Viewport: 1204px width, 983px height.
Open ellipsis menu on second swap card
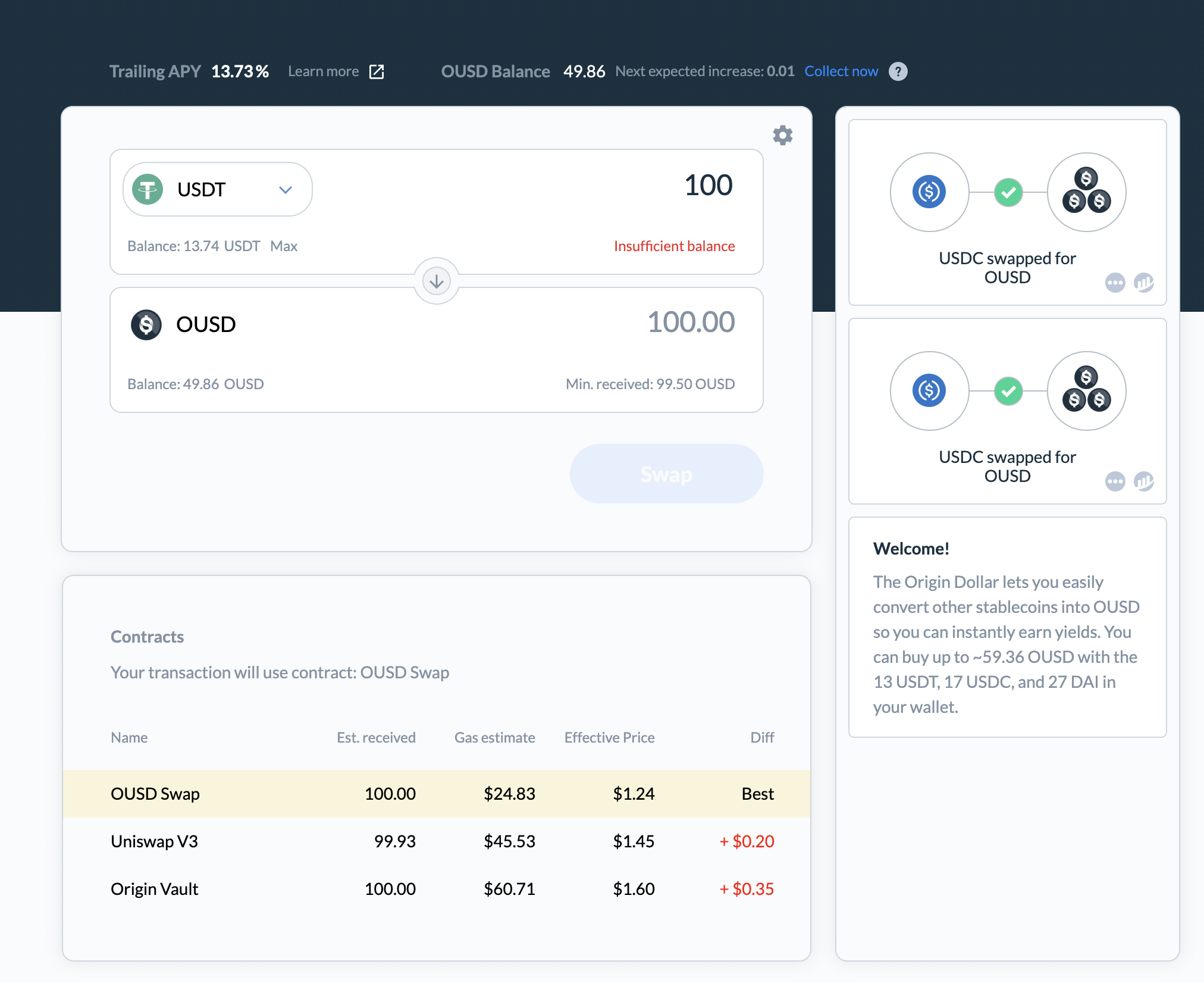point(1116,483)
